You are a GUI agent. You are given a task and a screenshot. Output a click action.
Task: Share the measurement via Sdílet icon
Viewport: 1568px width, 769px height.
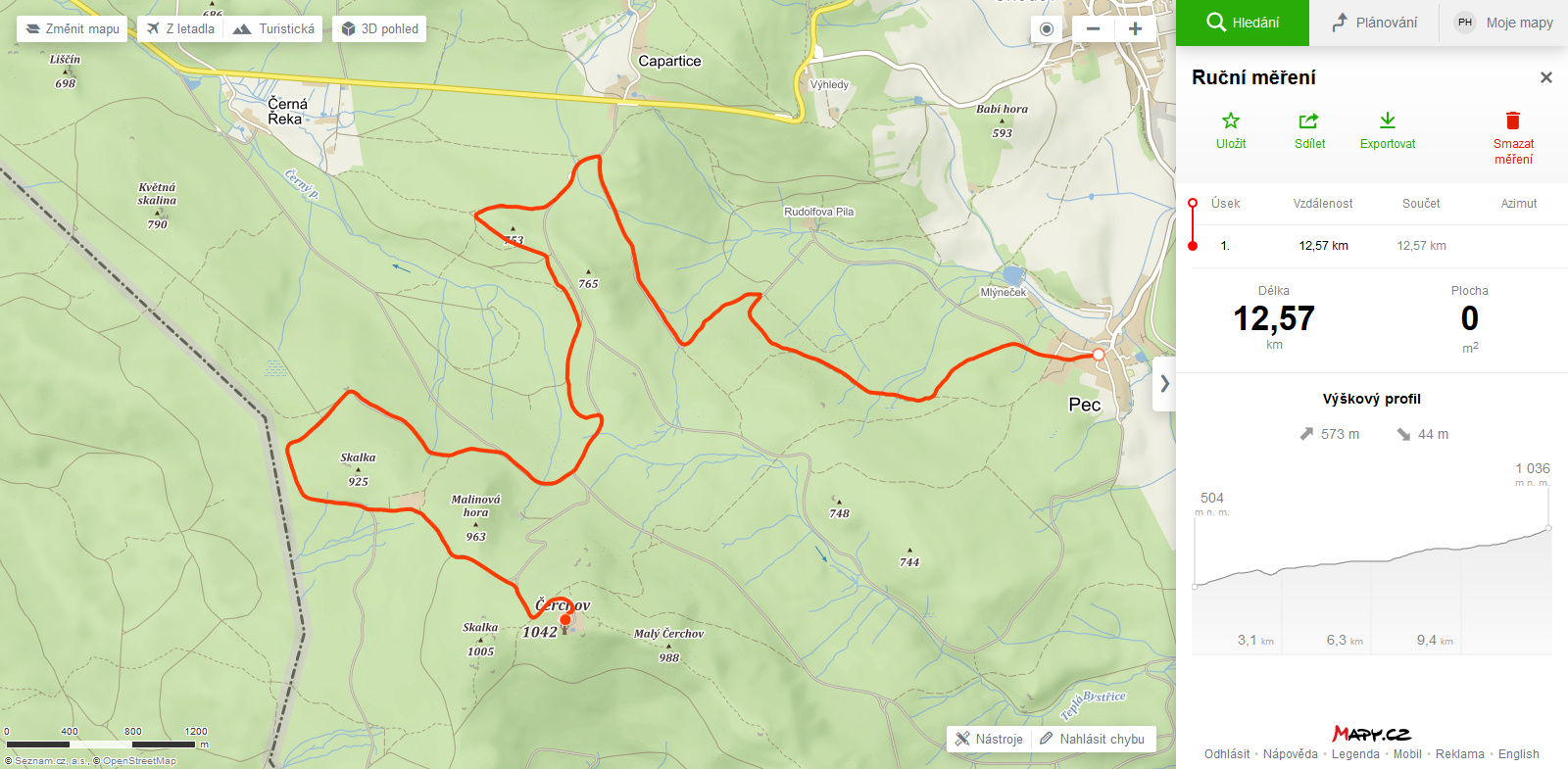(1309, 120)
